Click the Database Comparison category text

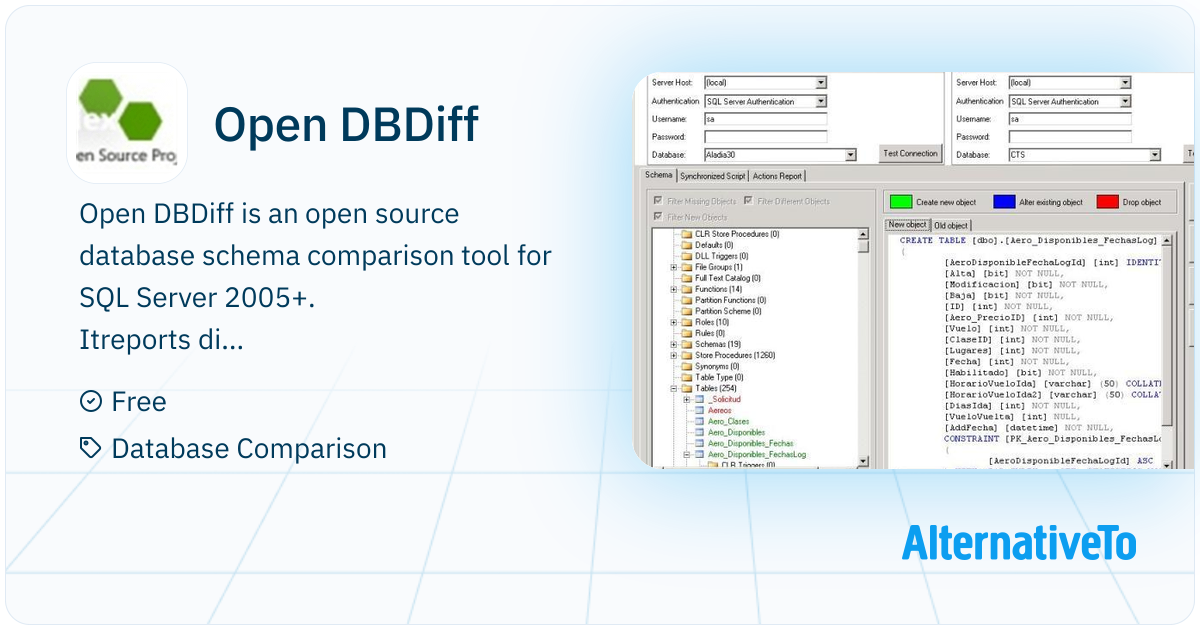click(249, 448)
